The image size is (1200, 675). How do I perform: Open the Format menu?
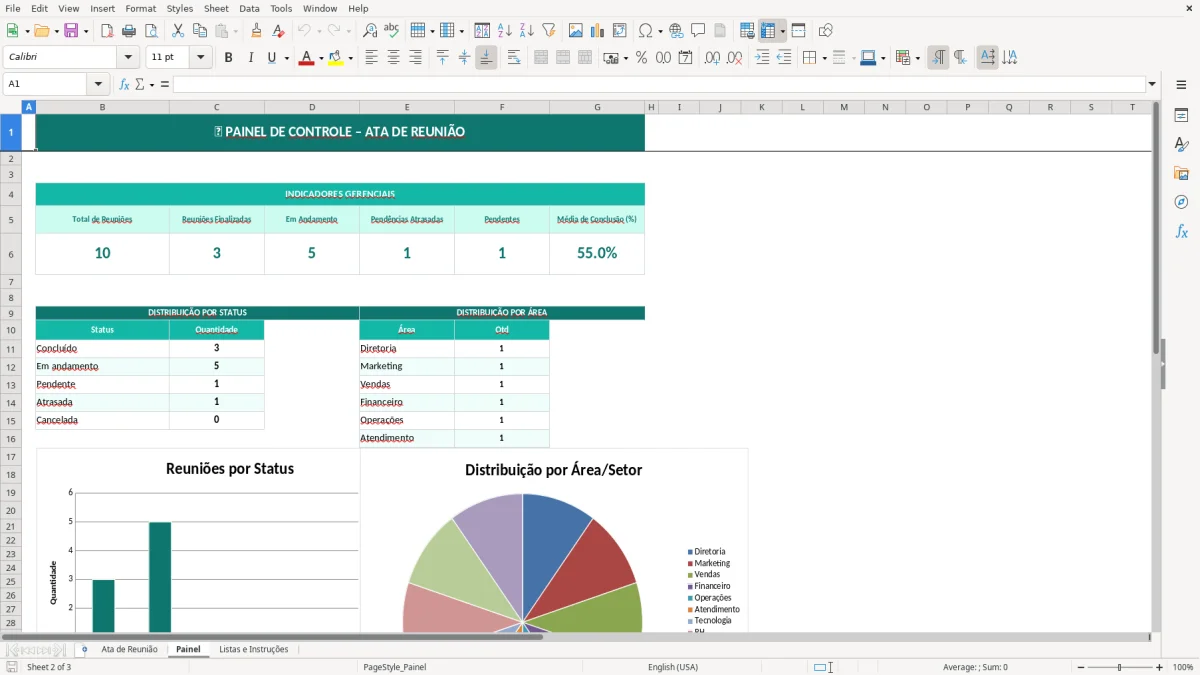point(140,8)
